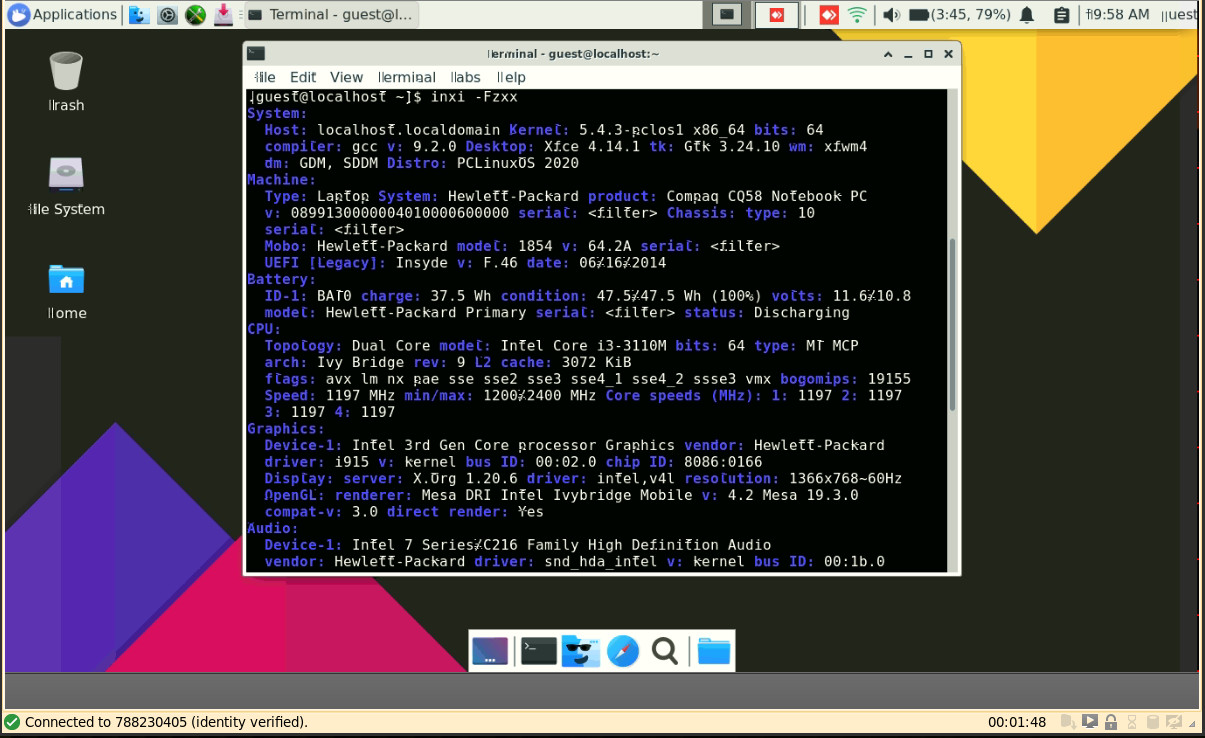
Task: Click the magnifier search icon in dock
Action: pyautogui.click(x=664, y=651)
